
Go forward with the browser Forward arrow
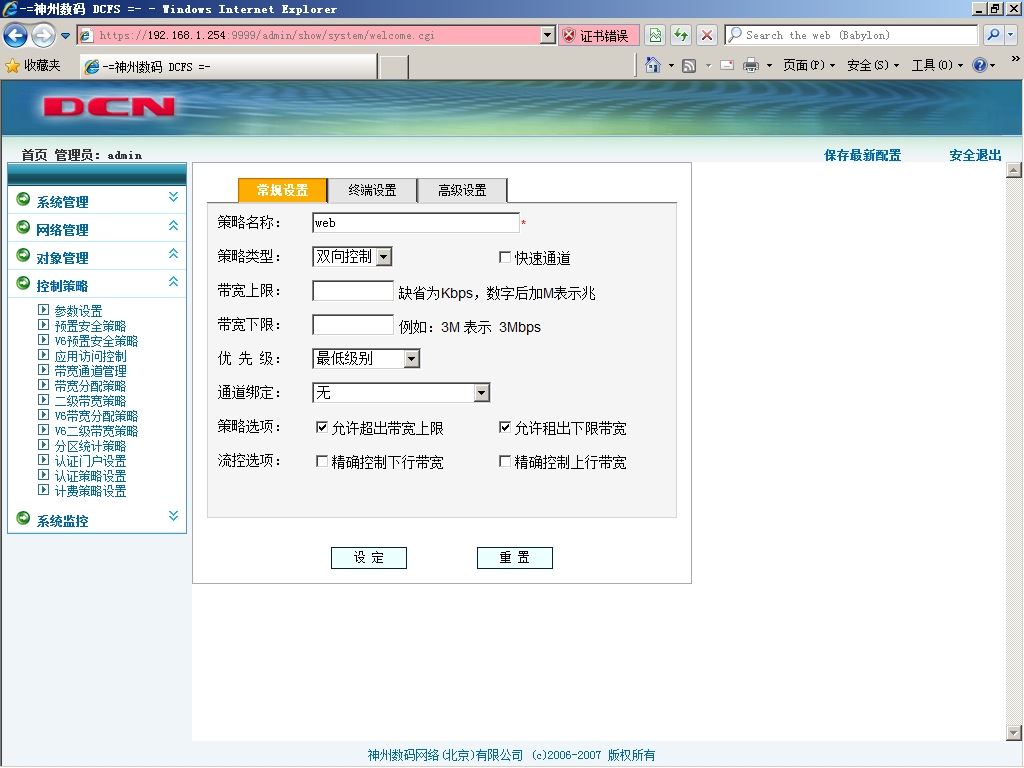click(44, 35)
